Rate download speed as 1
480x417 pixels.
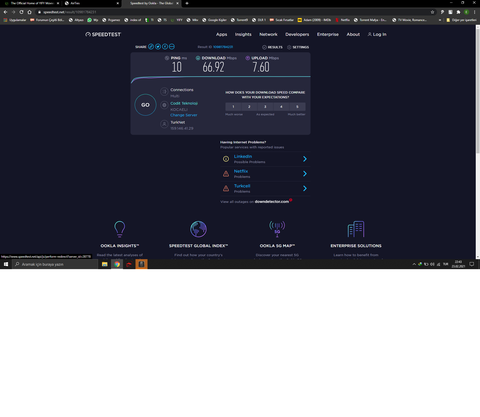233,107
